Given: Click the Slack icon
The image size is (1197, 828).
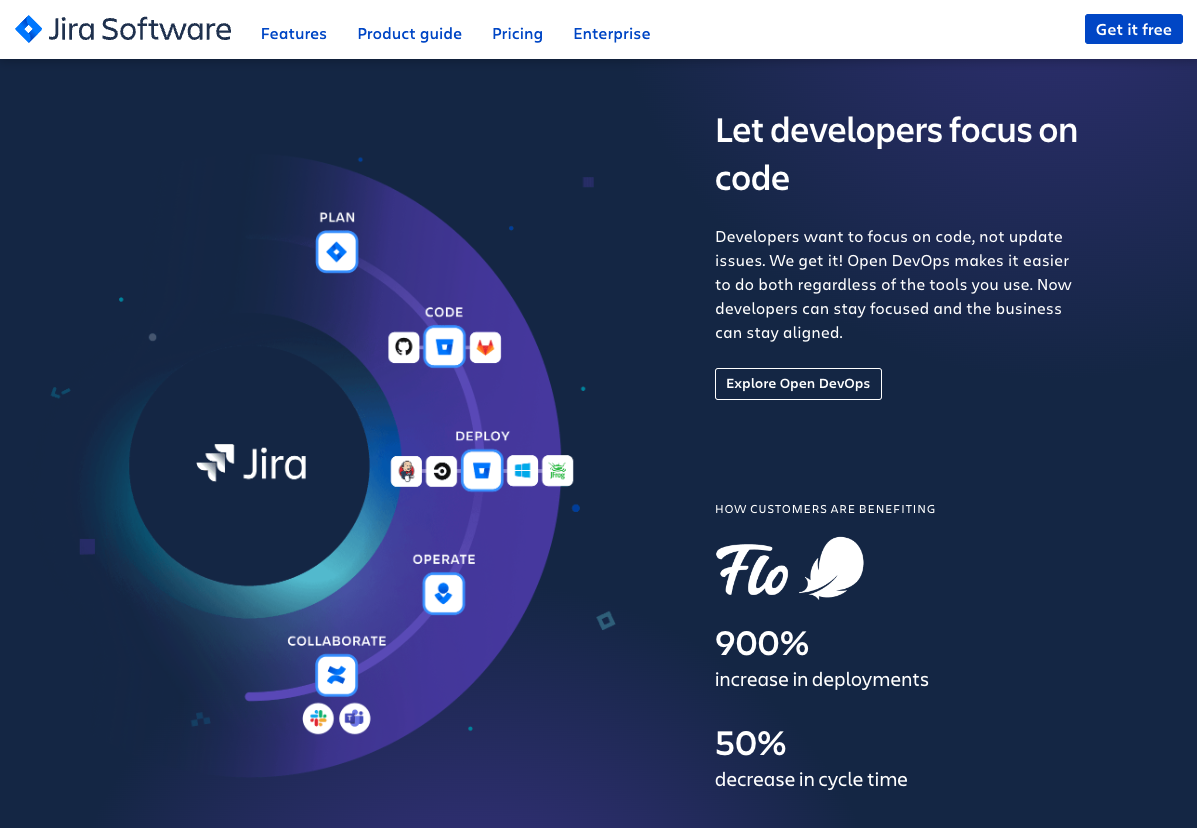Looking at the screenshot, I should click(318, 718).
